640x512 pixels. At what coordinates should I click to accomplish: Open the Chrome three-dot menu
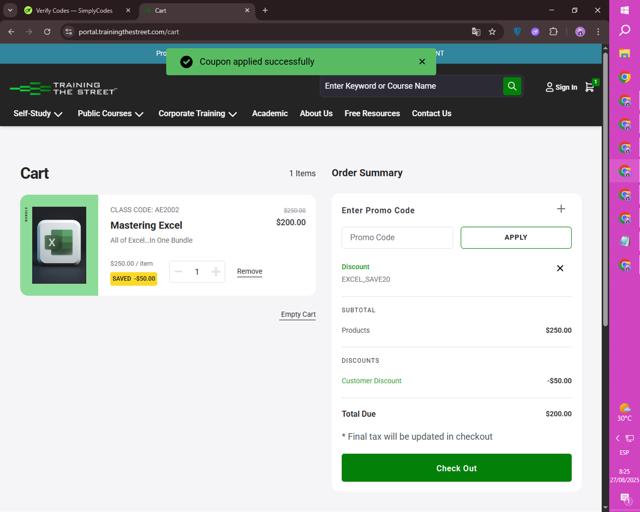click(x=598, y=32)
